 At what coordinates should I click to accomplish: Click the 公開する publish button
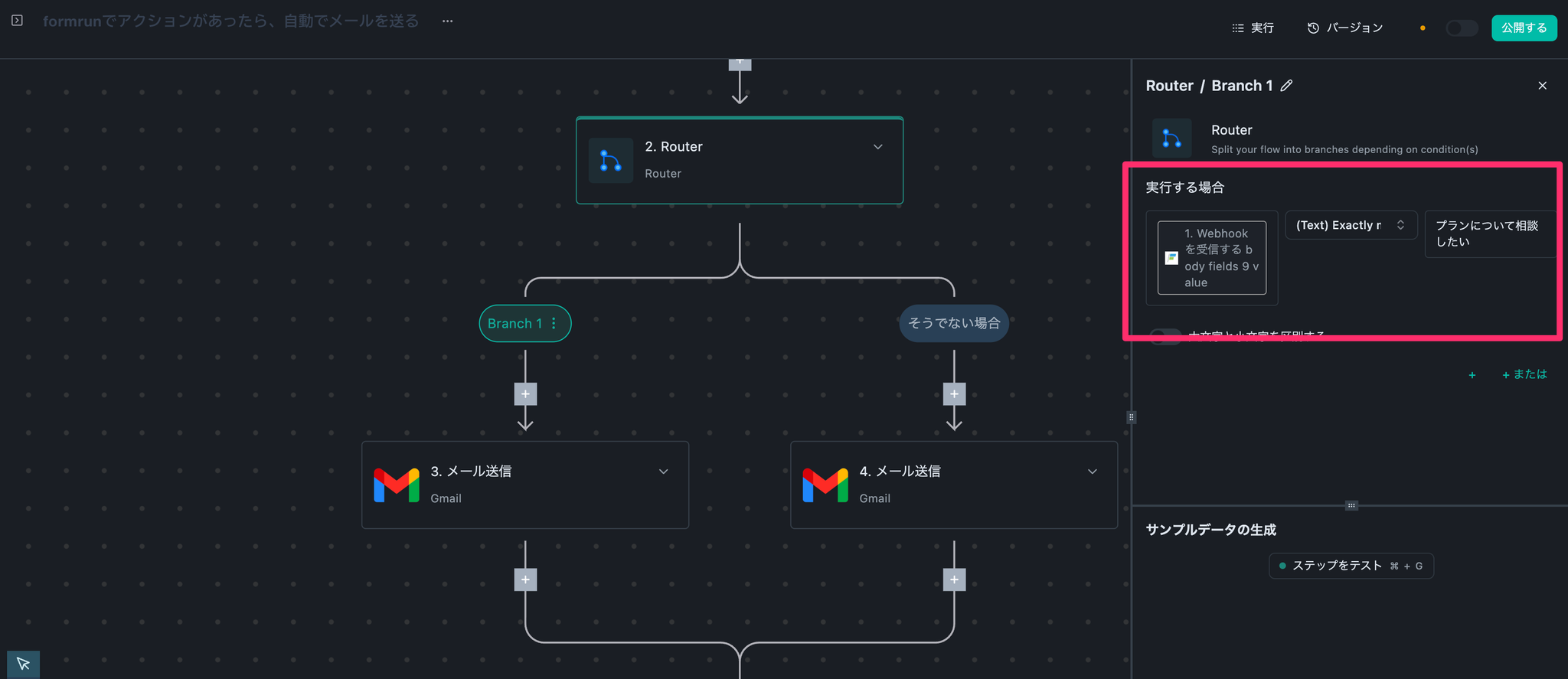(x=1524, y=28)
